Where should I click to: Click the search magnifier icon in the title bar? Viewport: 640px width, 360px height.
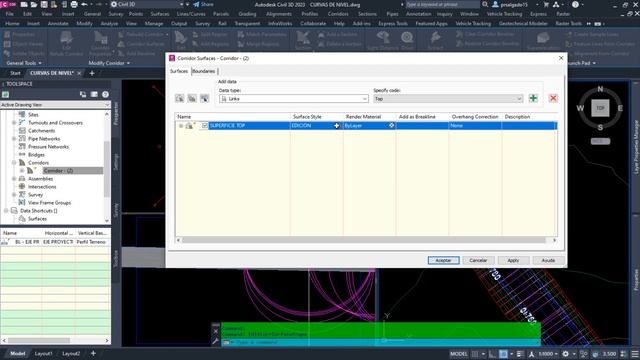[x=485, y=4]
